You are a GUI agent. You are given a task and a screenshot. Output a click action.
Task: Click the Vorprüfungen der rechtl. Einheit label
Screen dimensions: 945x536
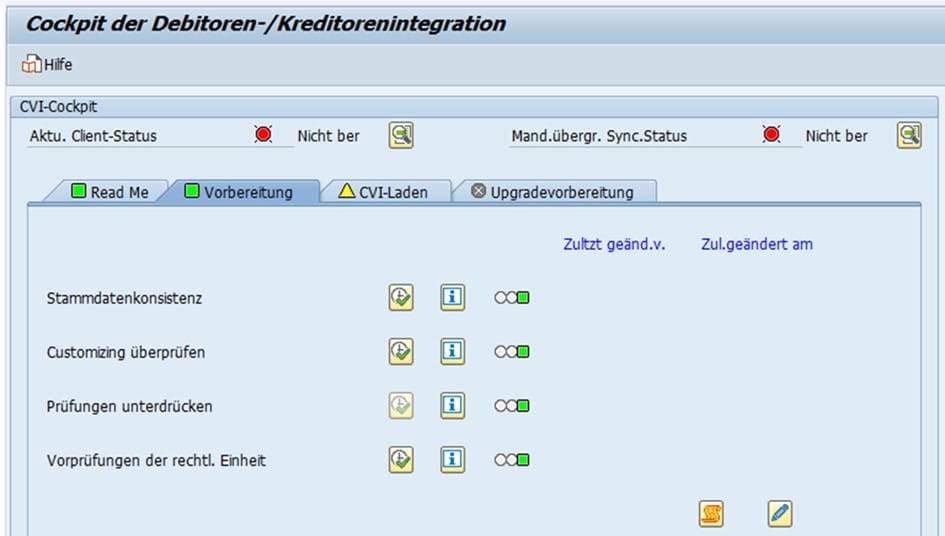156,461
